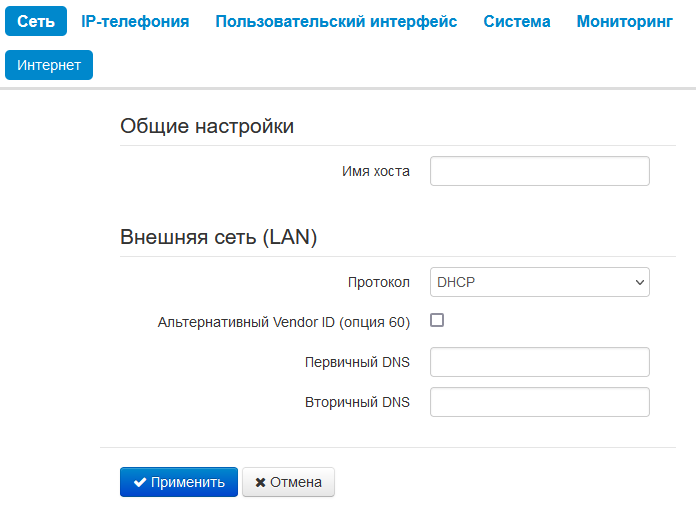Image resolution: width=696 pixels, height=515 pixels.
Task: Select the Мониторинг tab
Action: (625, 21)
